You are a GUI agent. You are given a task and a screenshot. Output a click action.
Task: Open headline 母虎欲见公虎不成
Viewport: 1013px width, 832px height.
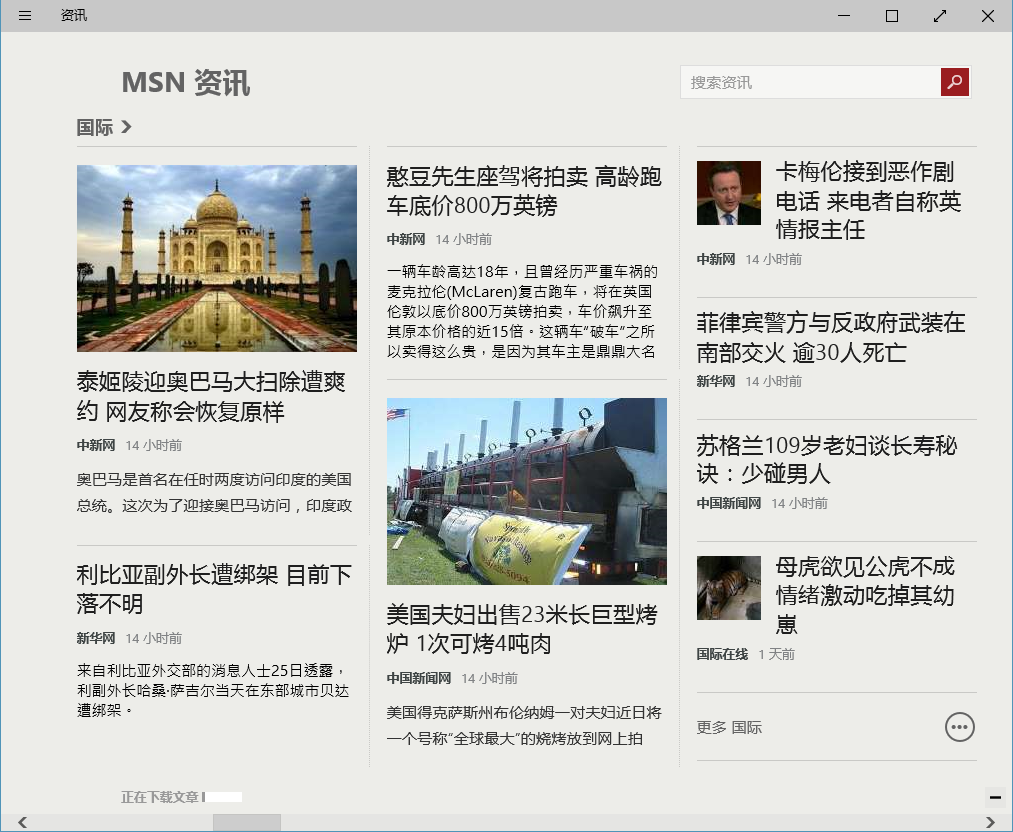pos(865,595)
